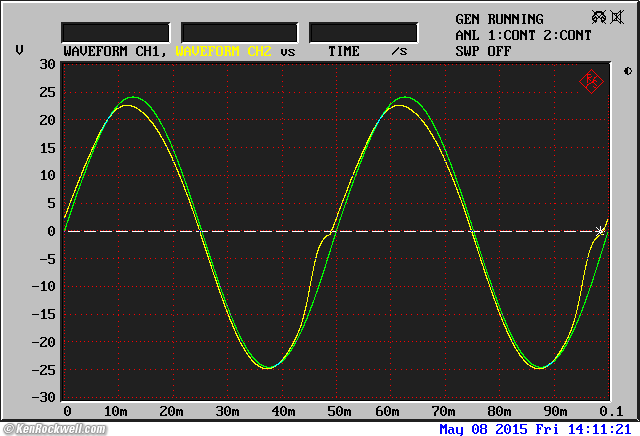Click the red R&S diamond logo
The height and width of the screenshot is (436, 640).
591,81
